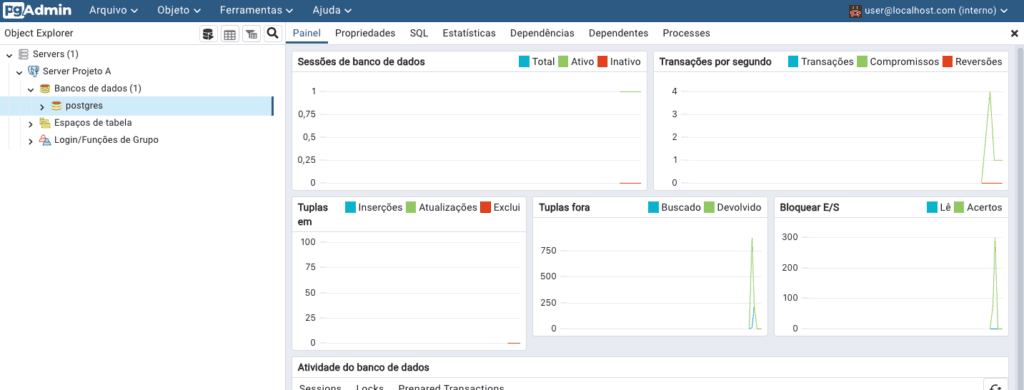Click the Lê legend color swatch
Screen dimensions: 1024x390
pyautogui.click(x=932, y=207)
